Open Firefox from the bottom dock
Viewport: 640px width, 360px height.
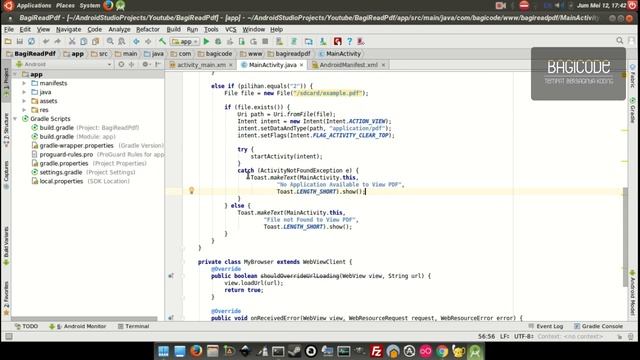coord(196,351)
